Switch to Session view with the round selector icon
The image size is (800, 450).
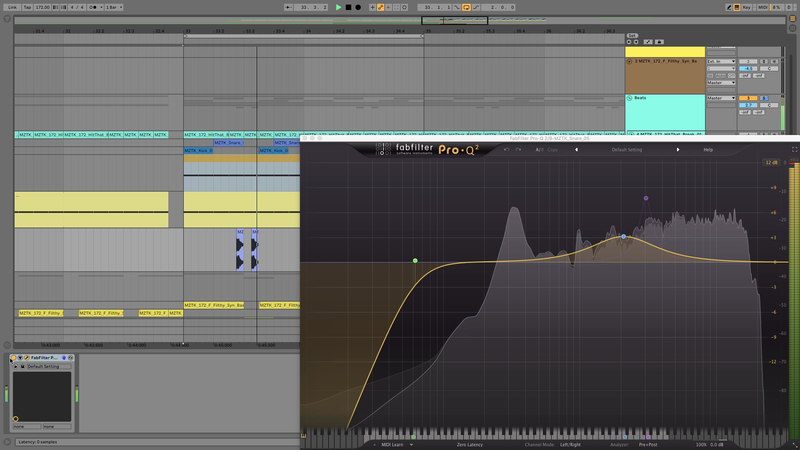[x=793, y=28]
